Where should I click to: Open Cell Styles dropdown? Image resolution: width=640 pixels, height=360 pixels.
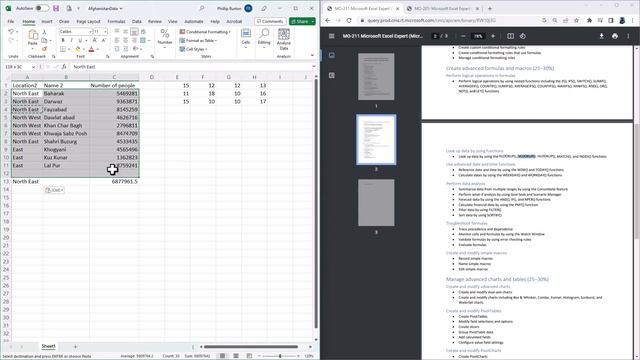click(x=193, y=49)
